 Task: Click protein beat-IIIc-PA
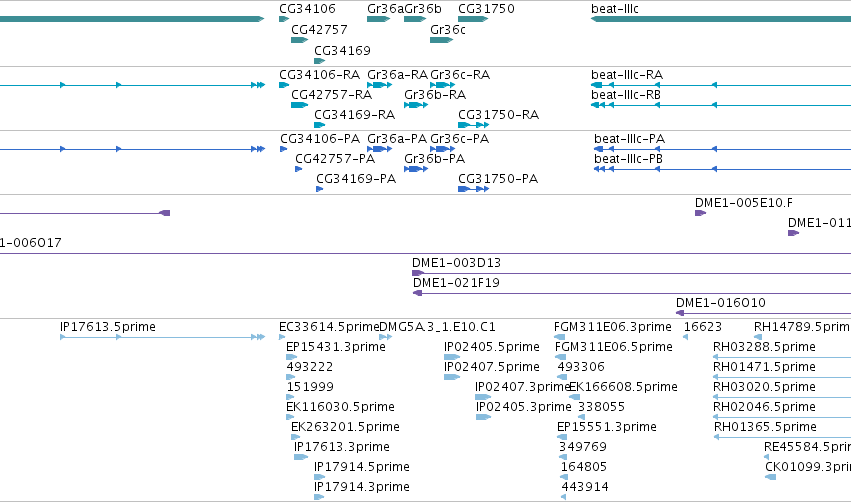click(630, 138)
